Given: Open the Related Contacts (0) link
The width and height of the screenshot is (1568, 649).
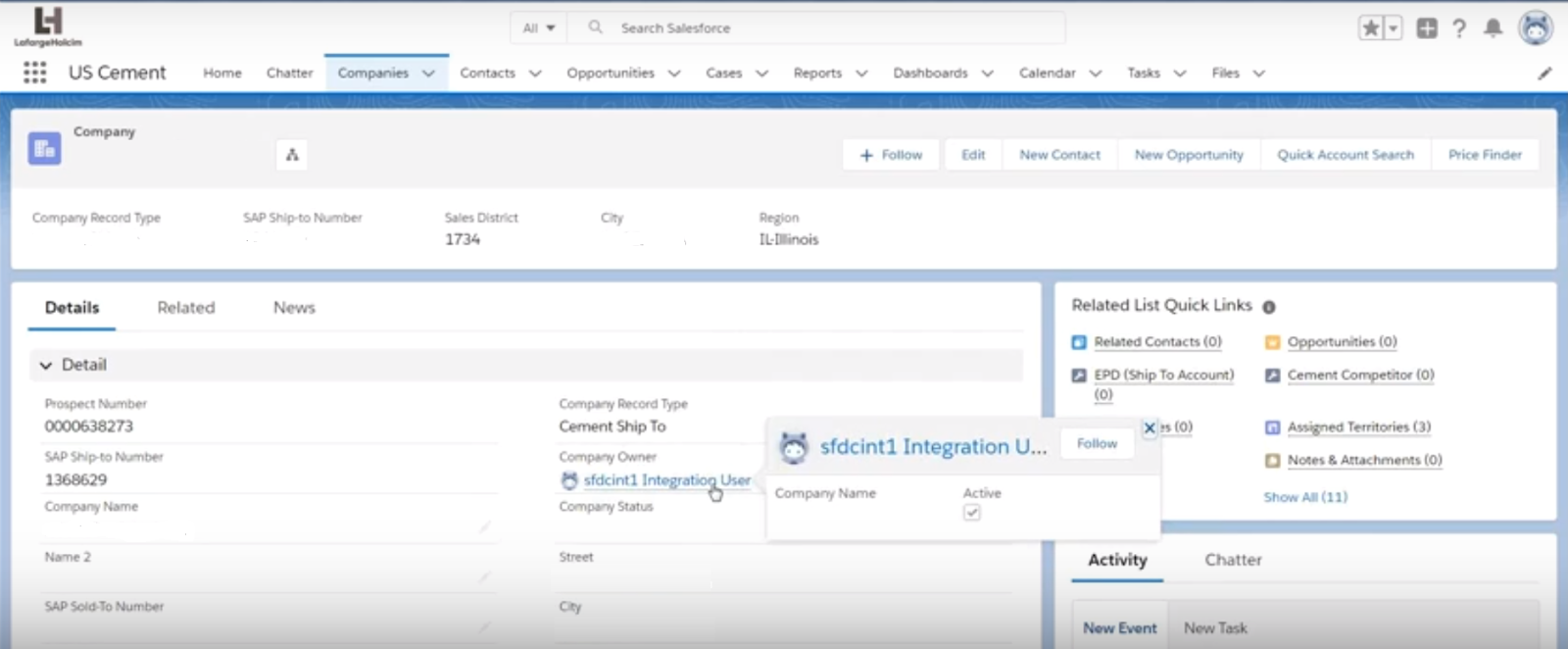Looking at the screenshot, I should (1157, 342).
